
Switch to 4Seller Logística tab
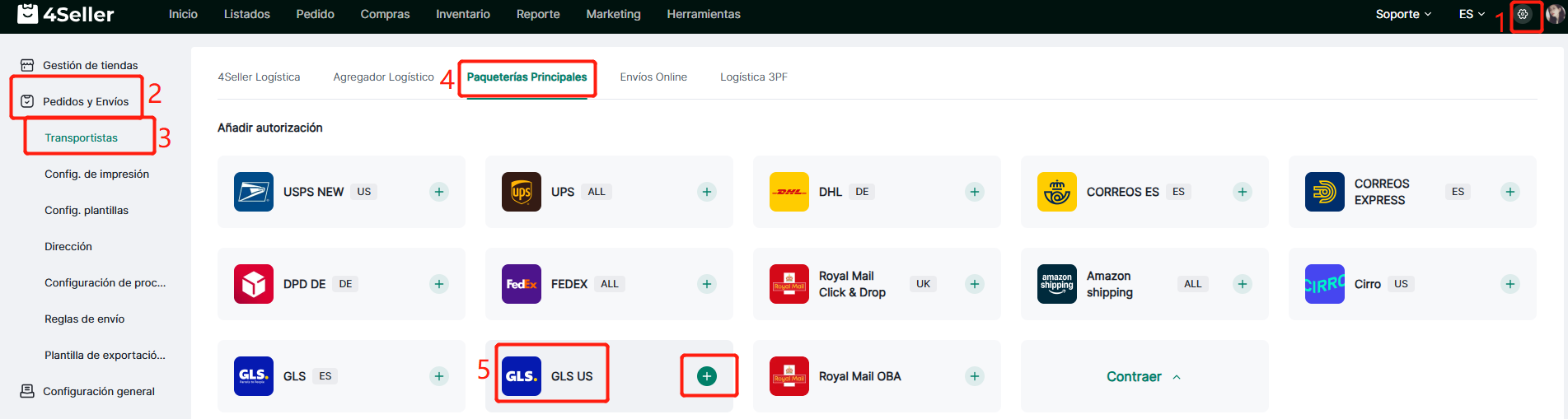pos(259,77)
